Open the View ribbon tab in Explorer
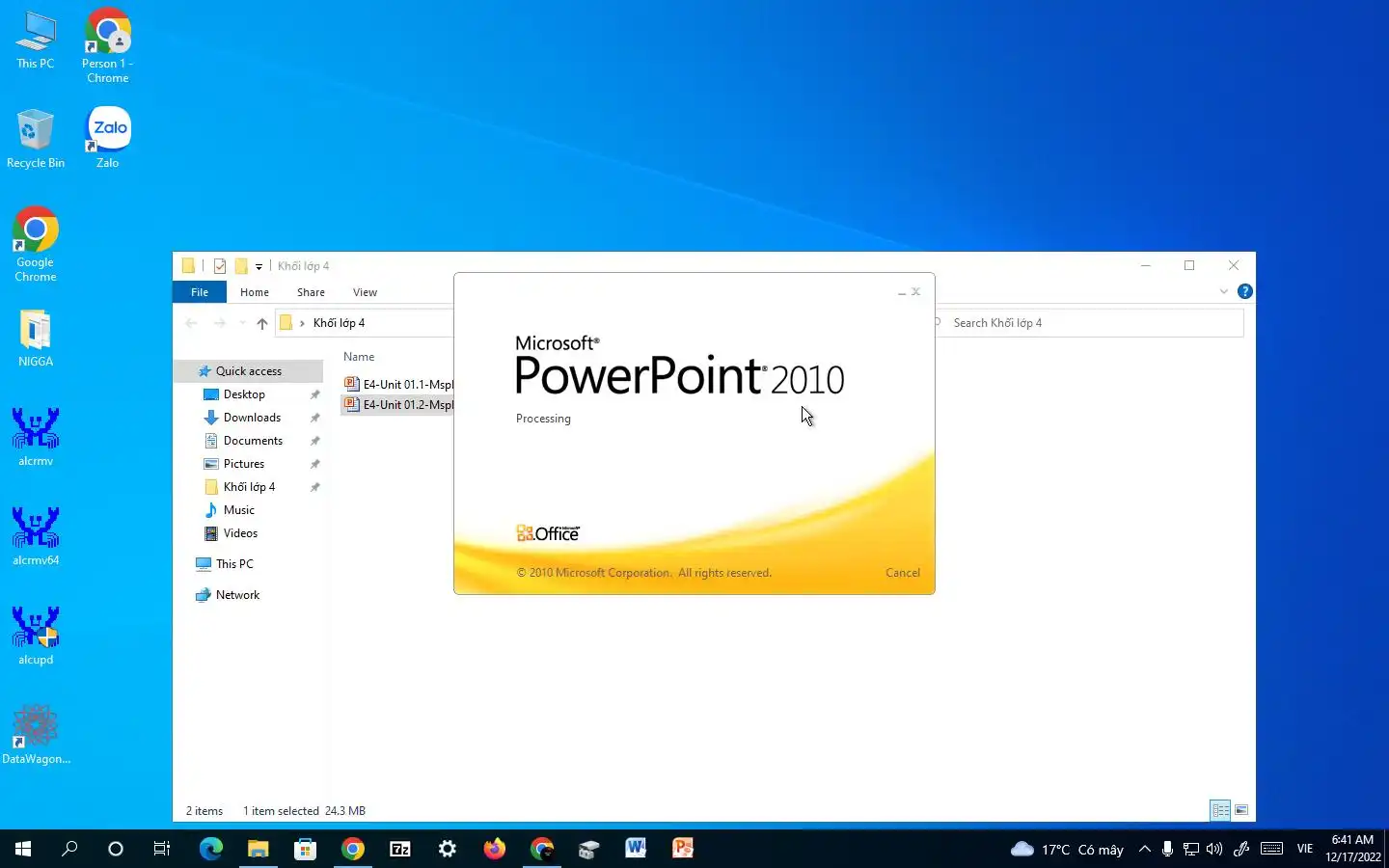The image size is (1389, 868). coord(365,292)
